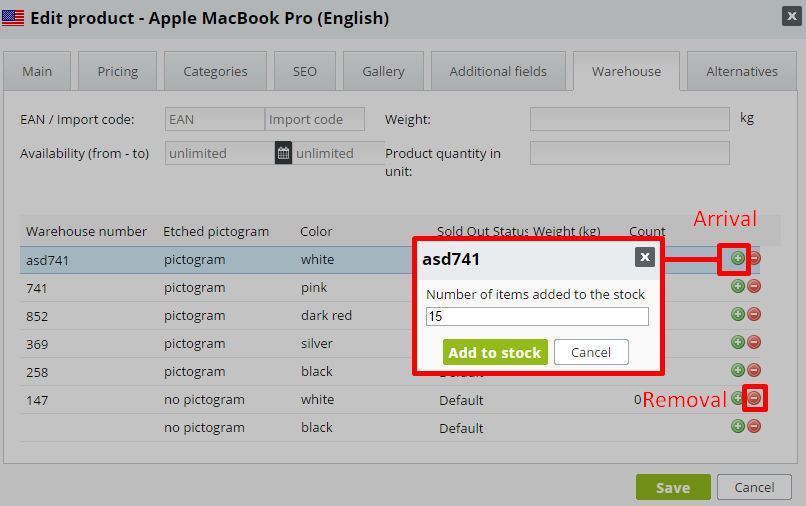
Task: Select warehouse number asd741 cell
Action: click(47, 260)
